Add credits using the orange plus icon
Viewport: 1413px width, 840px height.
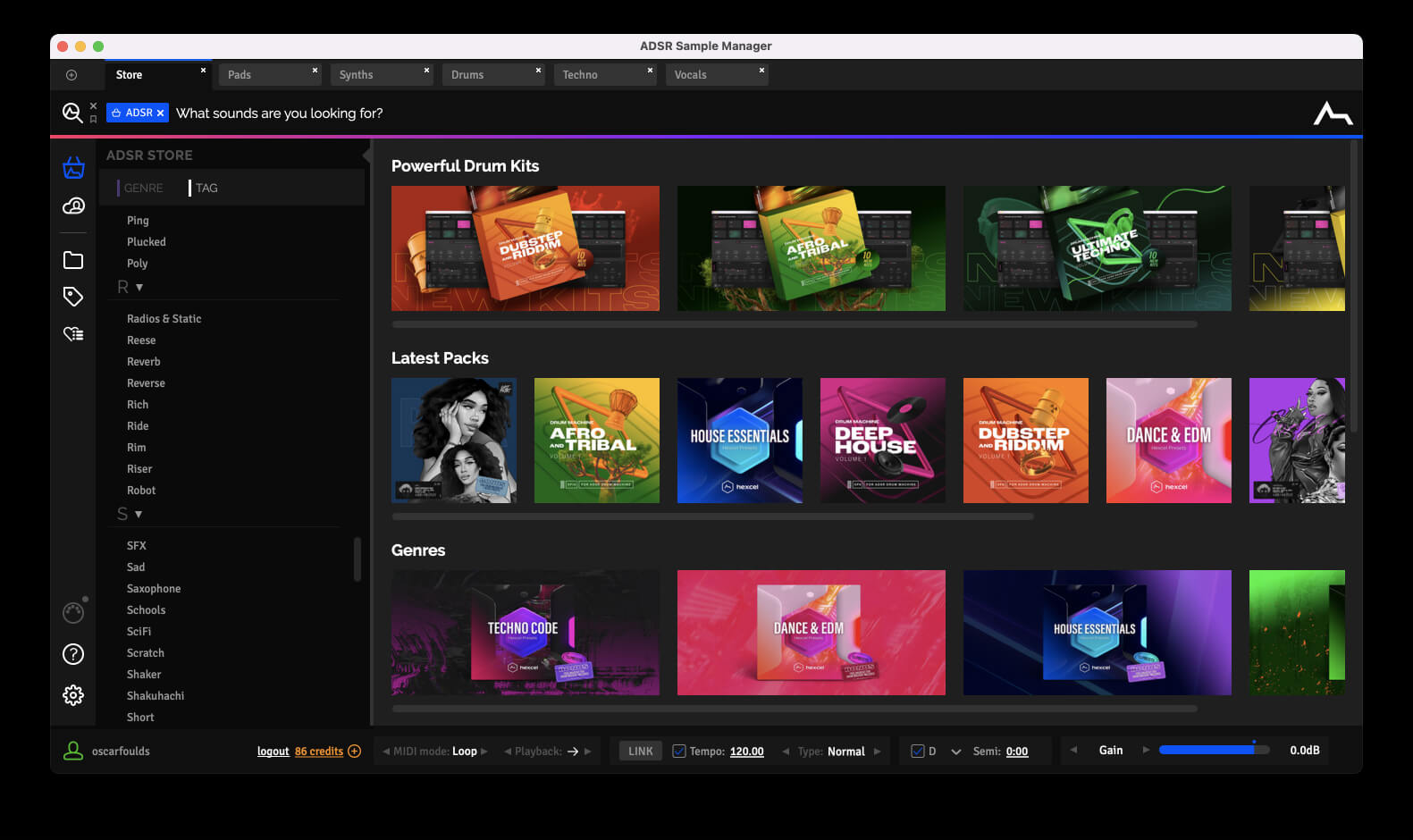354,751
